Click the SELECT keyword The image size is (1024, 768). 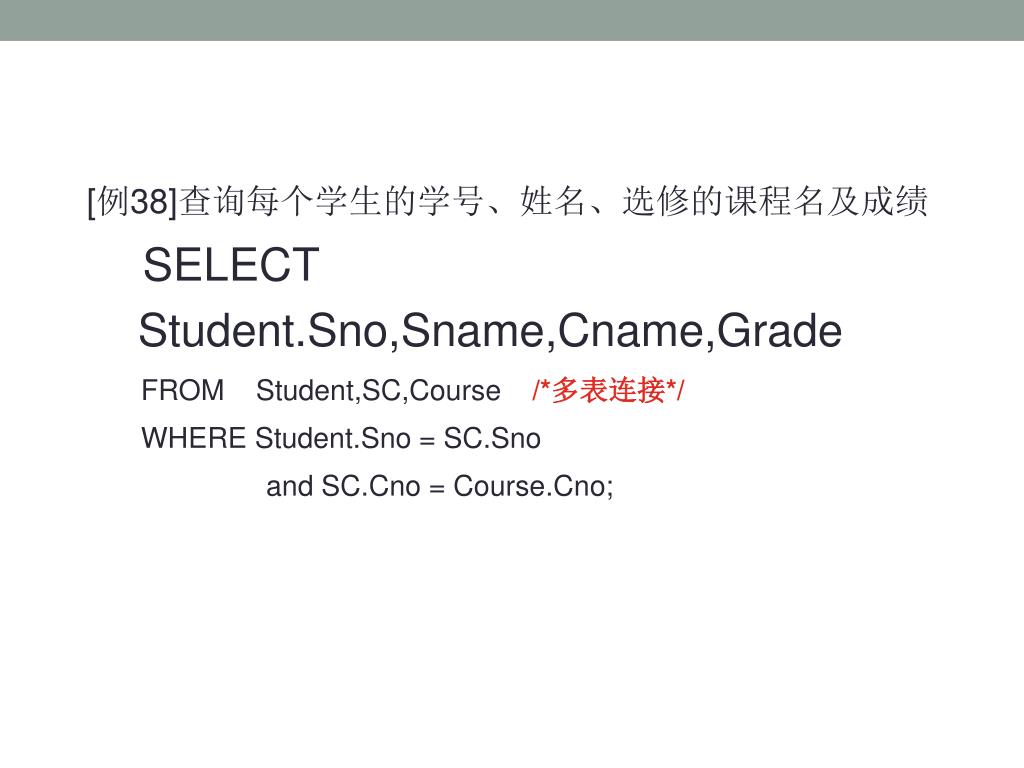tap(231, 264)
